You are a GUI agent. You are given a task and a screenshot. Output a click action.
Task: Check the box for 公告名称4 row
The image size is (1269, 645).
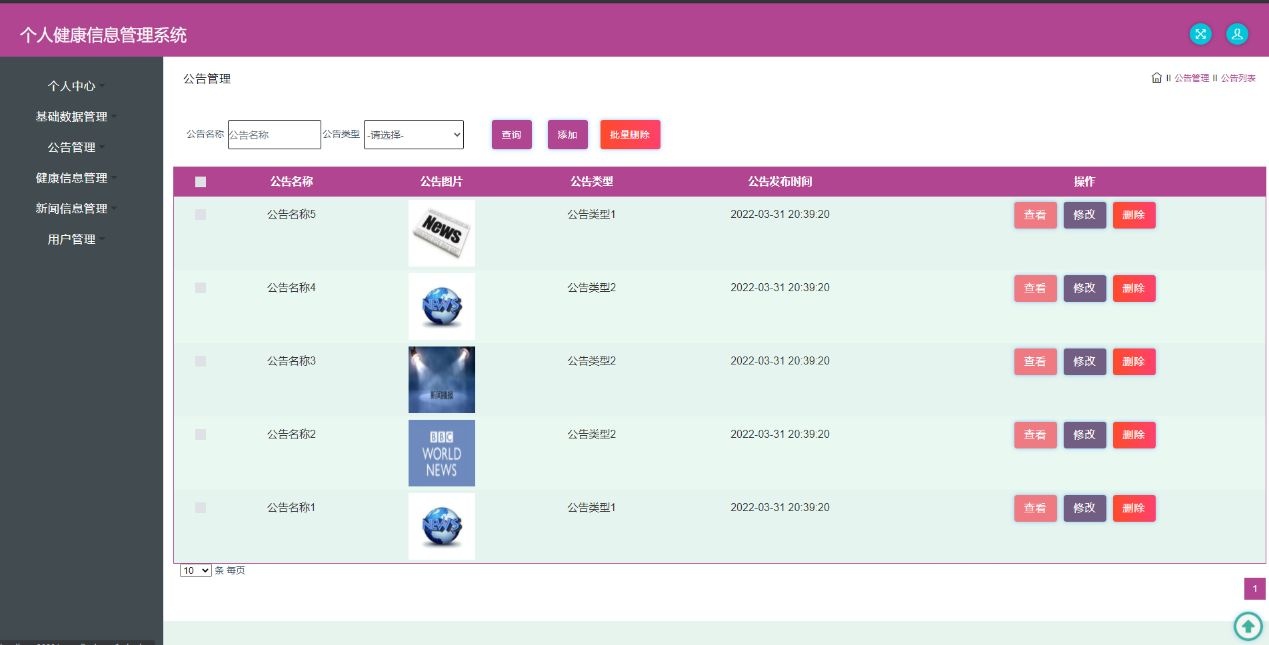(x=200, y=288)
